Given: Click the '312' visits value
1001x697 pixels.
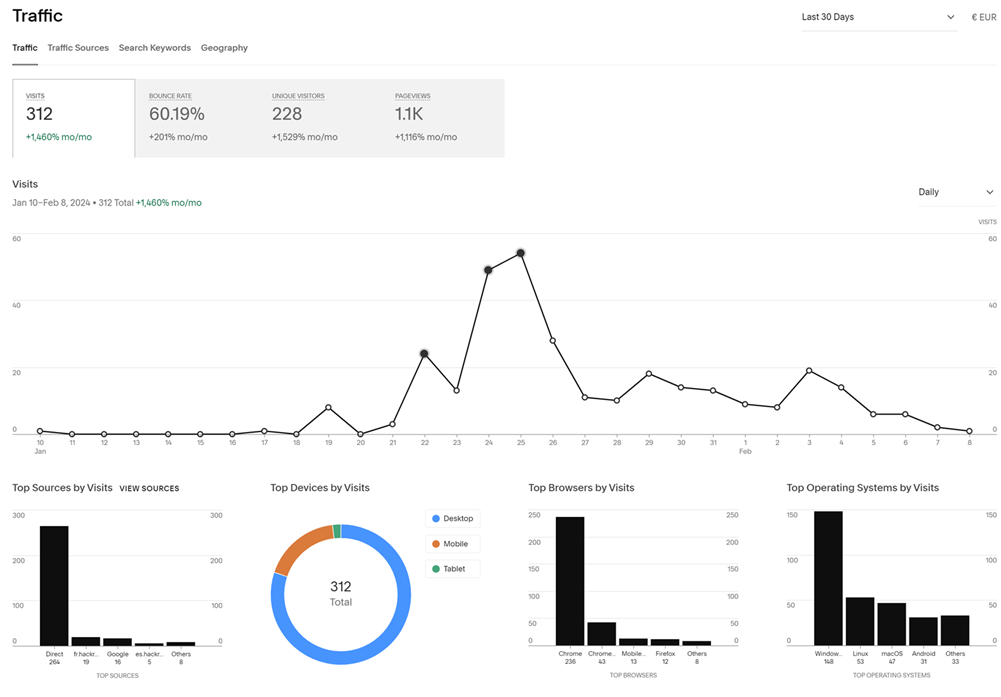Looking at the screenshot, I should (40, 114).
